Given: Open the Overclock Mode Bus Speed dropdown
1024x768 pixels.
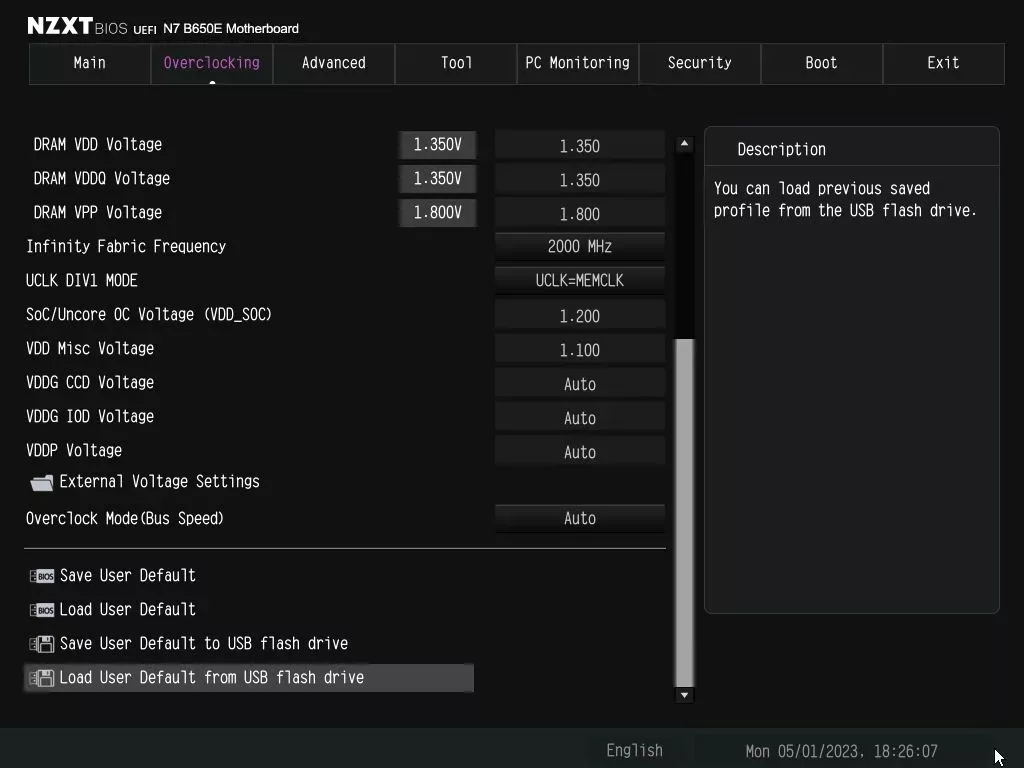Looking at the screenshot, I should pos(579,518).
